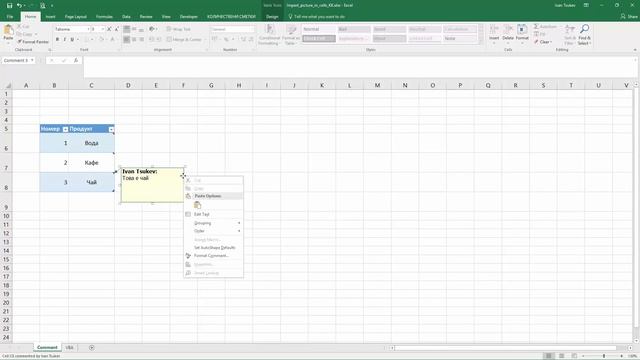
Task: Switch to the Insert tab
Action: [x=50, y=17]
